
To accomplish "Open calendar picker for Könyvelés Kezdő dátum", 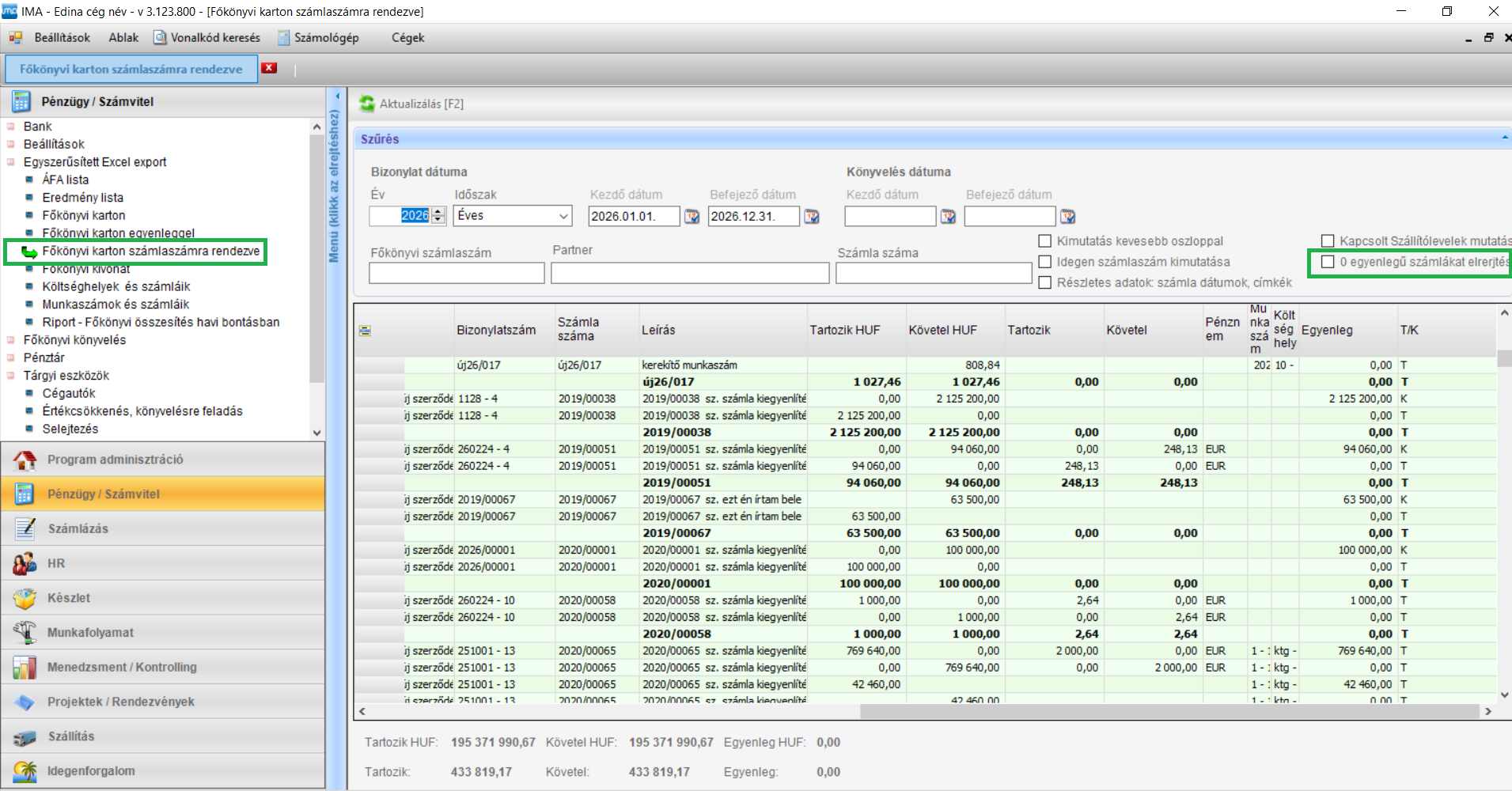I will [x=948, y=217].
